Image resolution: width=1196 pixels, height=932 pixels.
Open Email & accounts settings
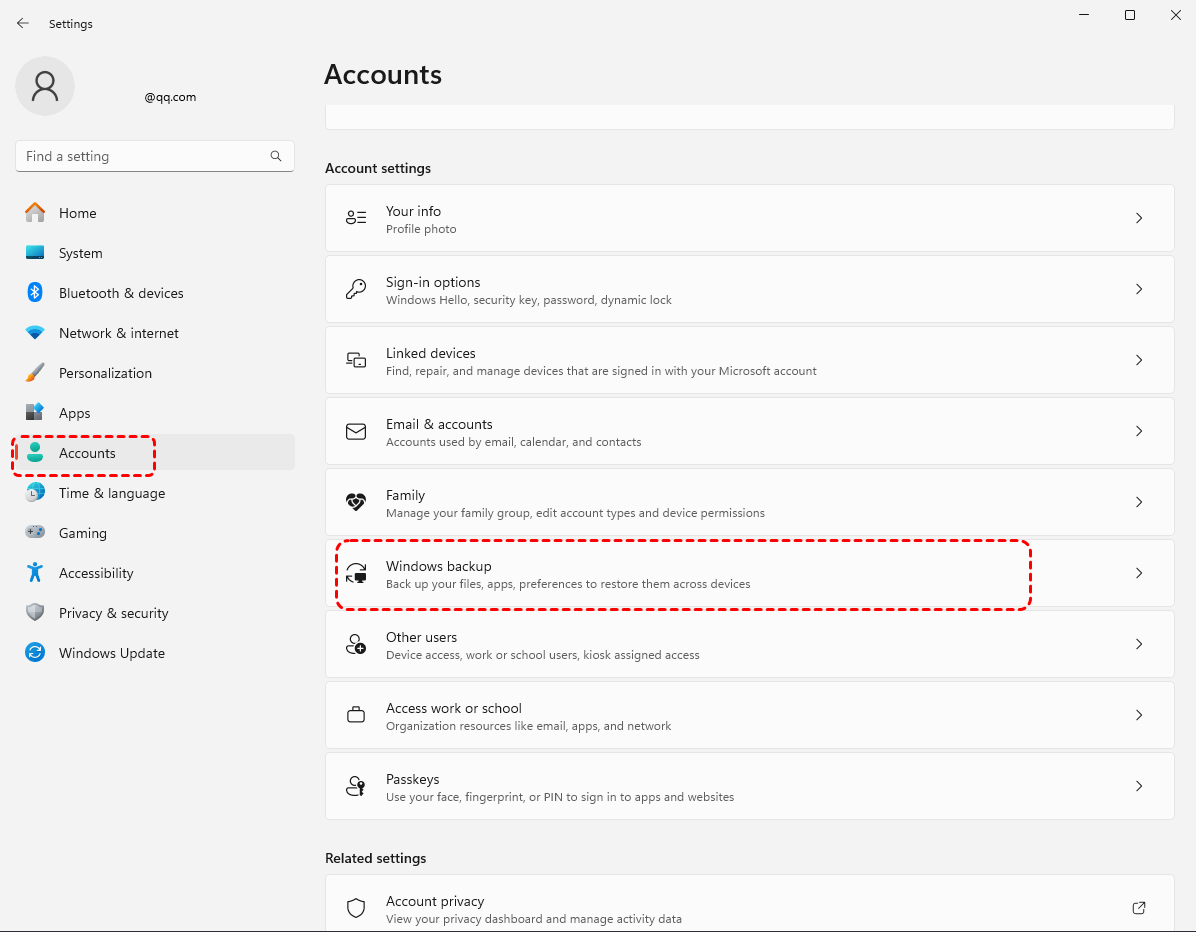pyautogui.click(x=750, y=431)
